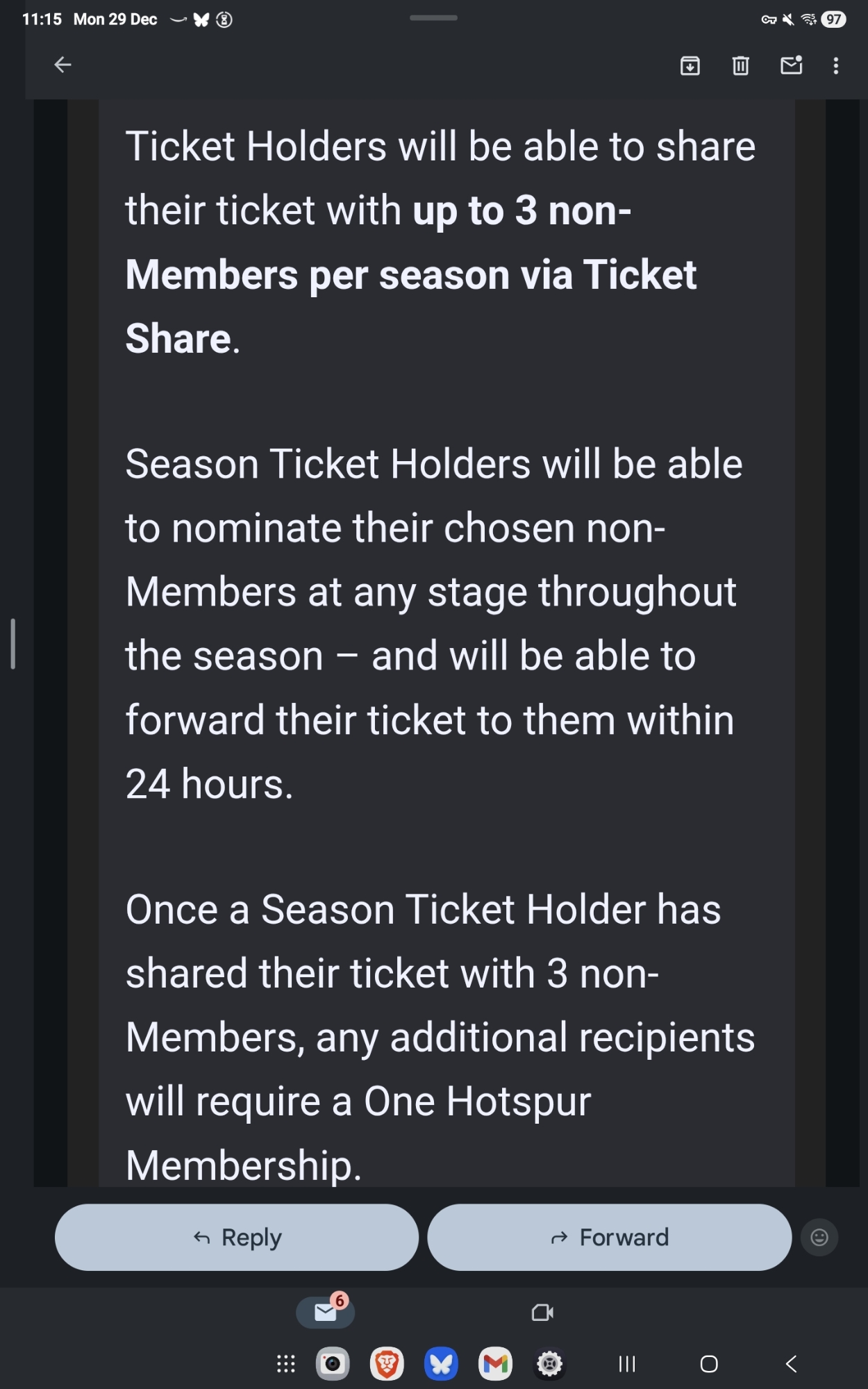This screenshot has width=868, height=1389.
Task: Launch the Camera app from taskbar
Action: 333,1364
